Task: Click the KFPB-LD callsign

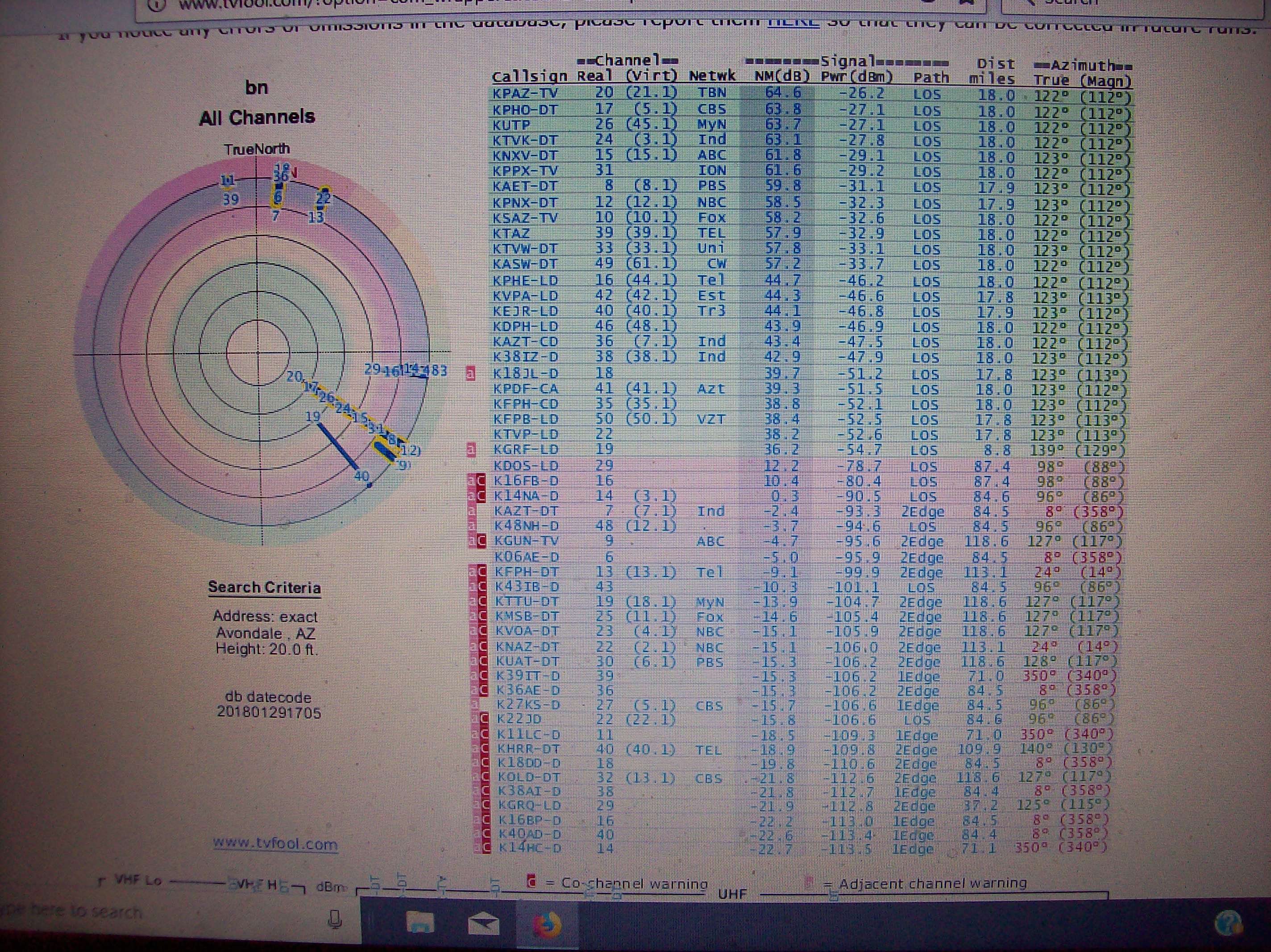Action: pyautogui.click(x=525, y=420)
